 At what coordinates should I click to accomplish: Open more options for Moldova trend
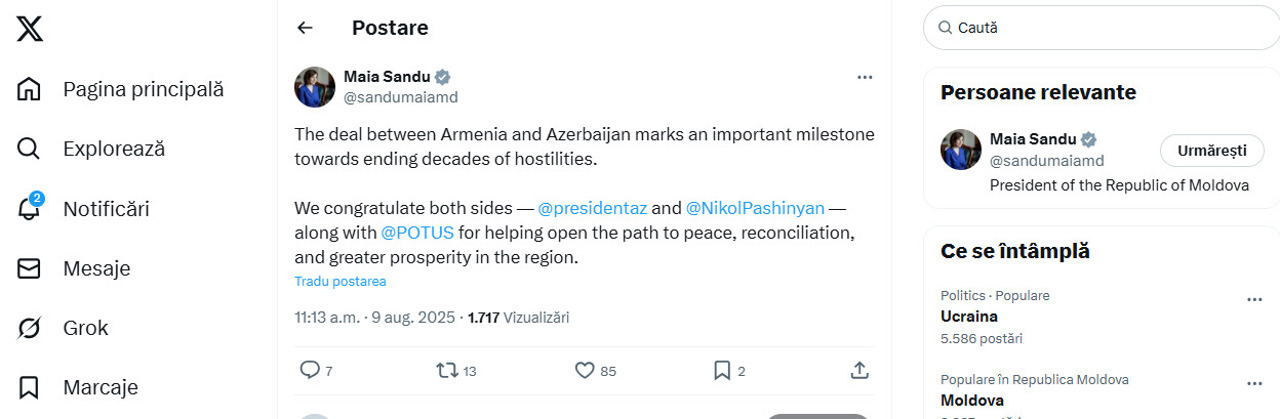[1254, 383]
